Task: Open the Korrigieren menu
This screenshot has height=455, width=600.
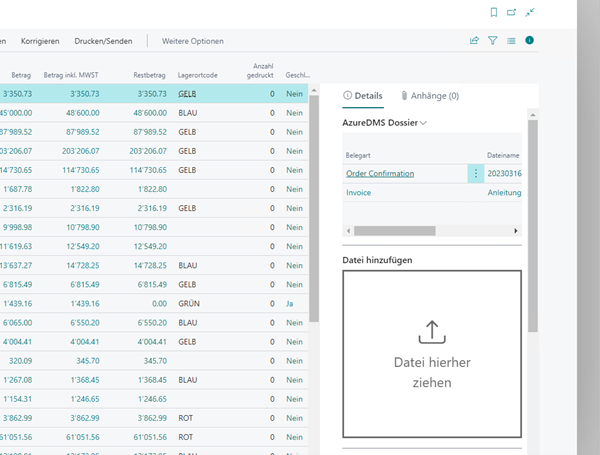Action: 40,41
